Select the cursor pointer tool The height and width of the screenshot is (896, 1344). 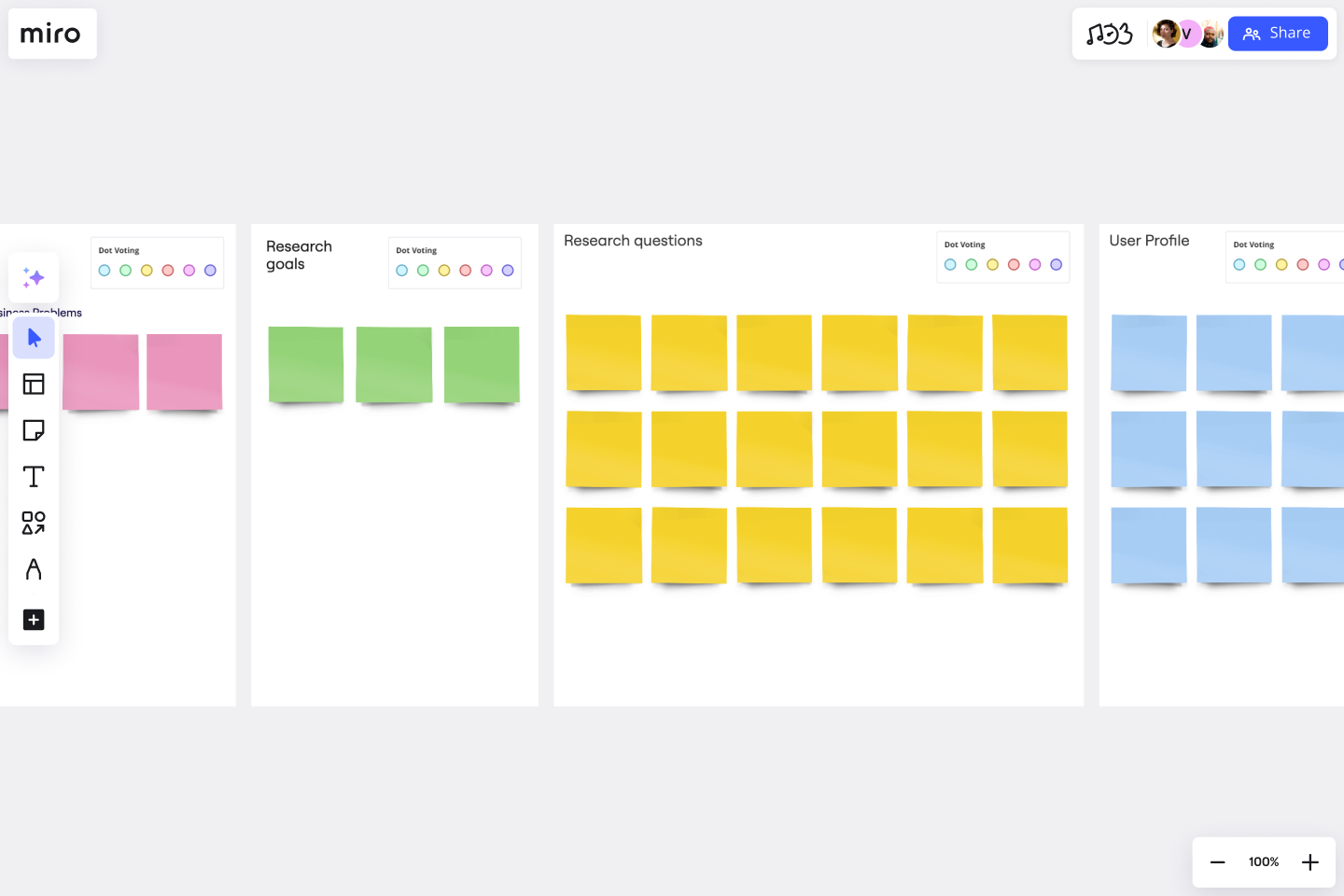click(34, 338)
